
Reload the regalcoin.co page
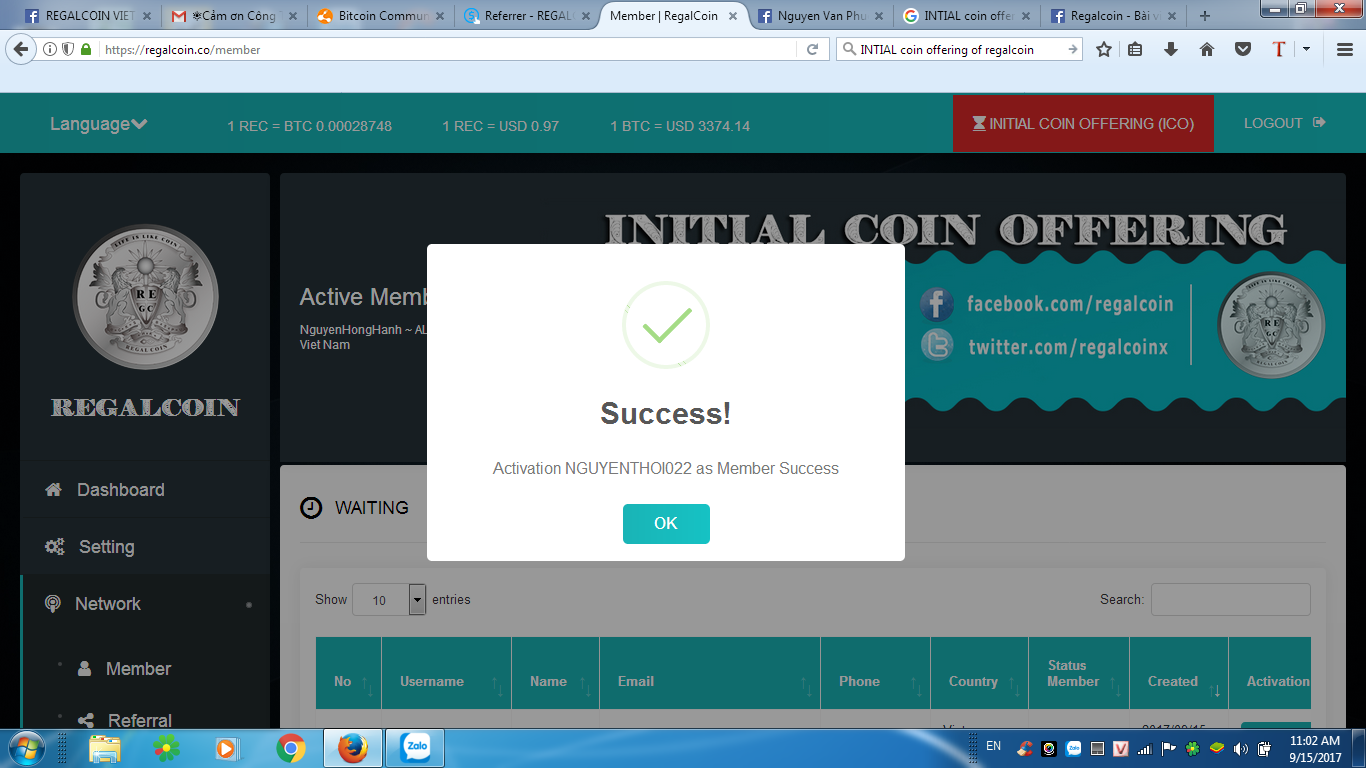tap(813, 49)
